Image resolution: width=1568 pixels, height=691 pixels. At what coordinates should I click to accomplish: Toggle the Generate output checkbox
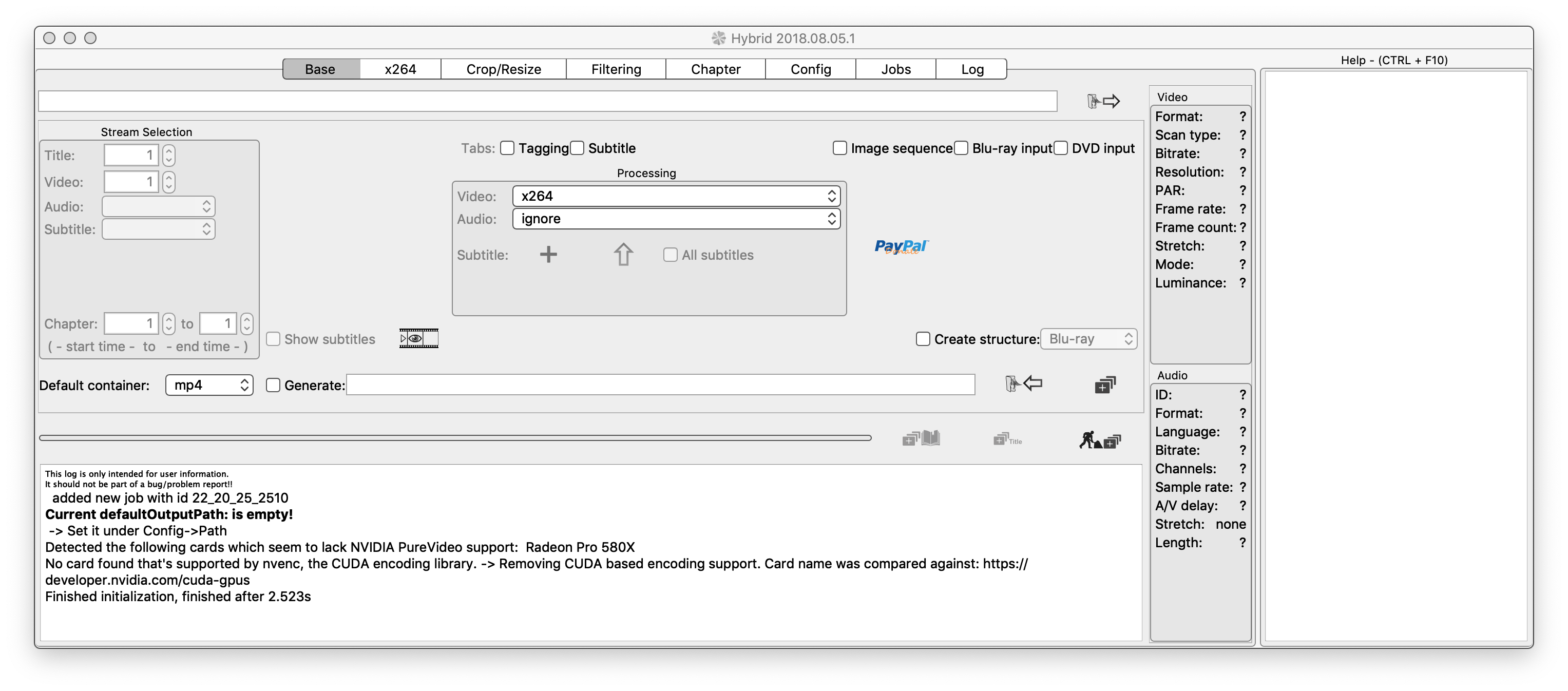pyautogui.click(x=273, y=386)
